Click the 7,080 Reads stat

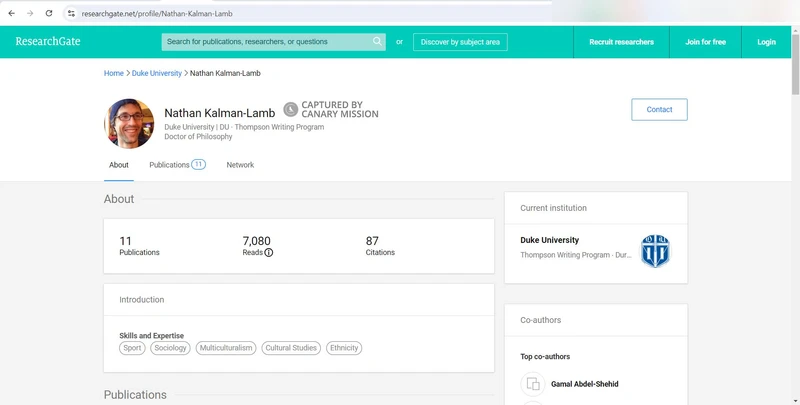coord(258,245)
